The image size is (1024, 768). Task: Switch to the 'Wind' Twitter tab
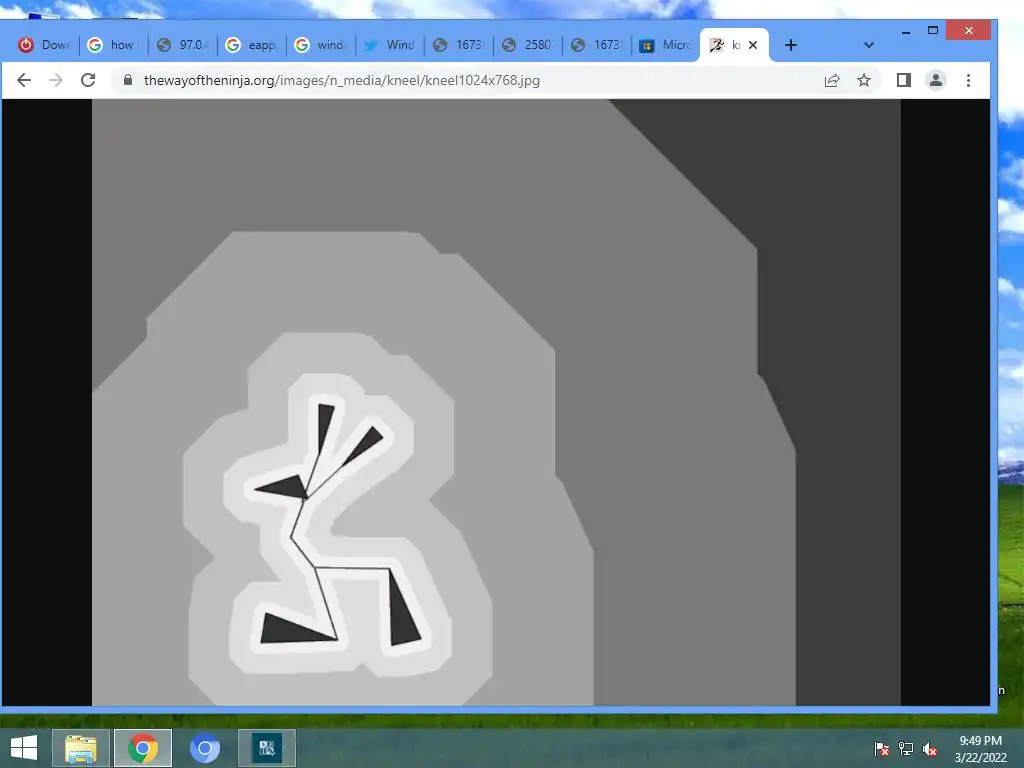pos(390,45)
